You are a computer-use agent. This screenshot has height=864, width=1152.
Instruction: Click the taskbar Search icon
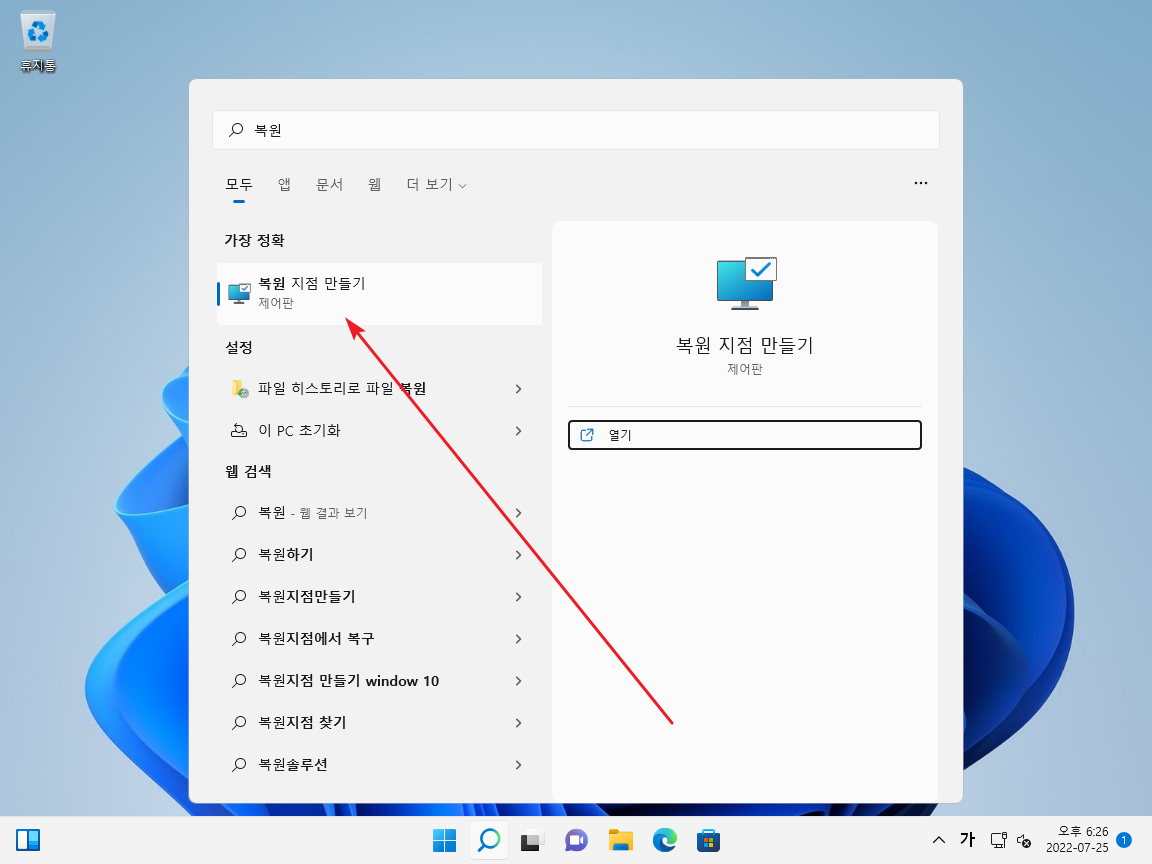(489, 840)
